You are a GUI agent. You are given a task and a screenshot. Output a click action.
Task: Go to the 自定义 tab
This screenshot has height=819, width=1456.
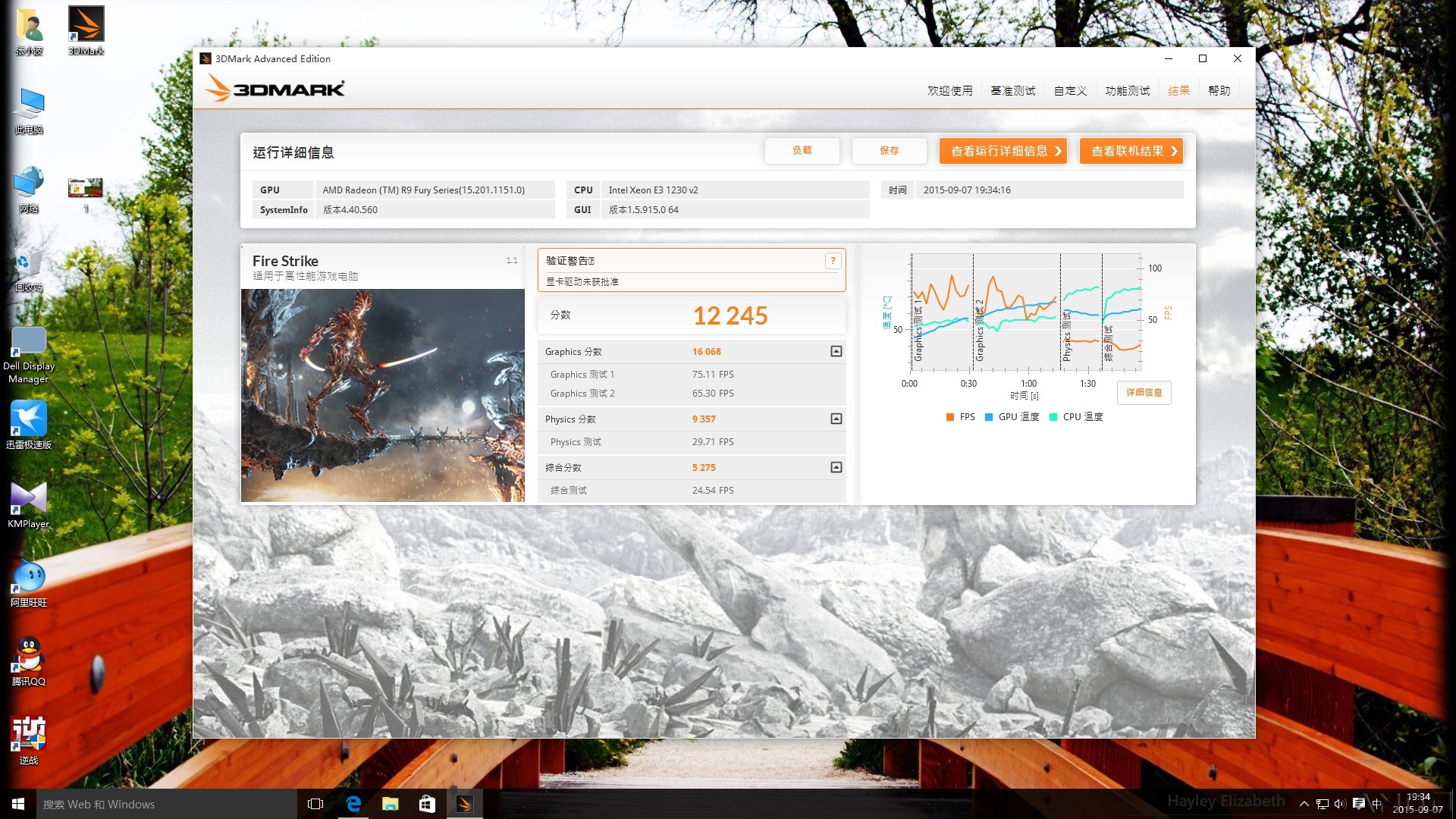point(1070,90)
